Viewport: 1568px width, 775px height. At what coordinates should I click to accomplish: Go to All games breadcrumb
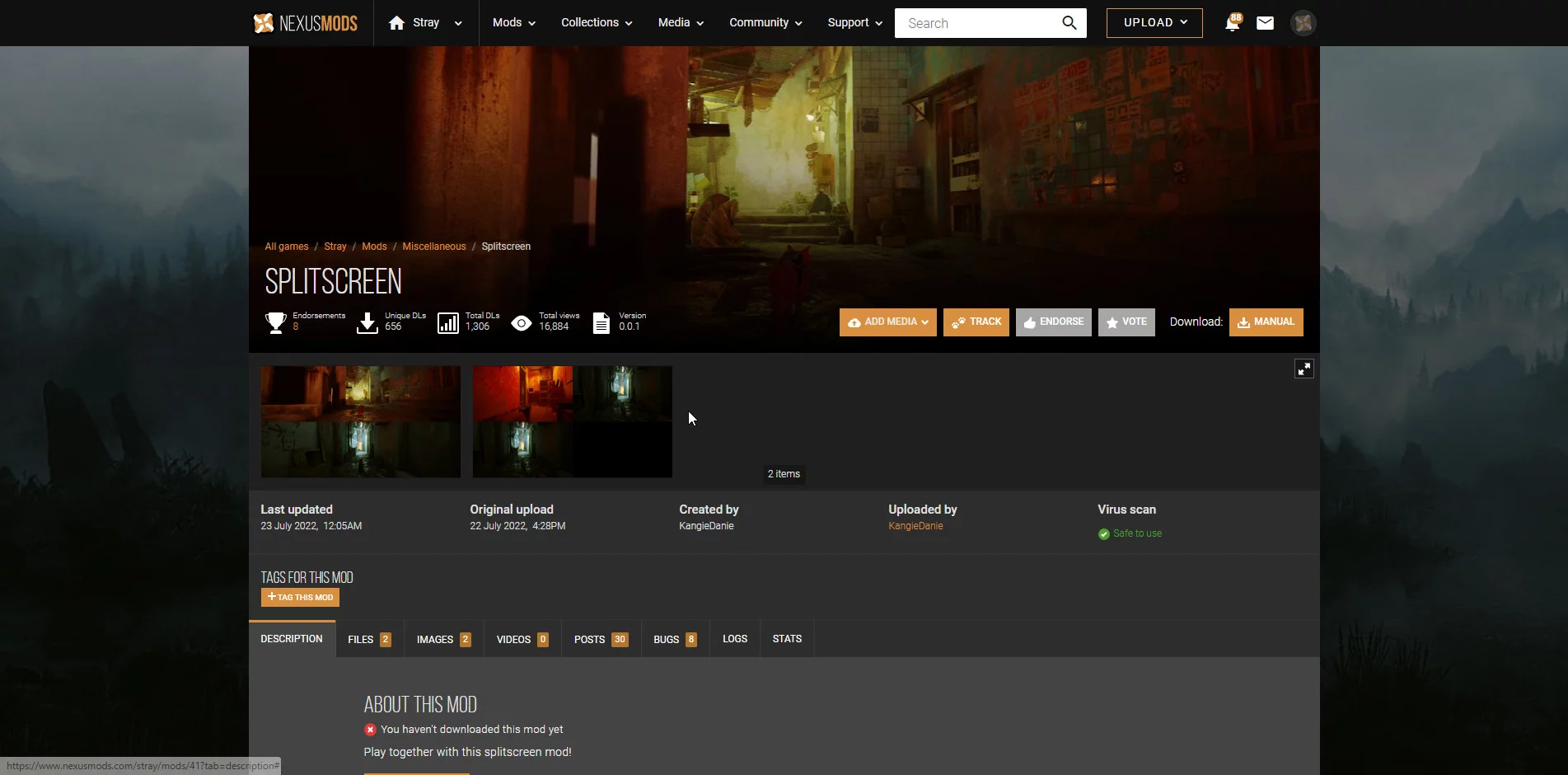click(287, 247)
